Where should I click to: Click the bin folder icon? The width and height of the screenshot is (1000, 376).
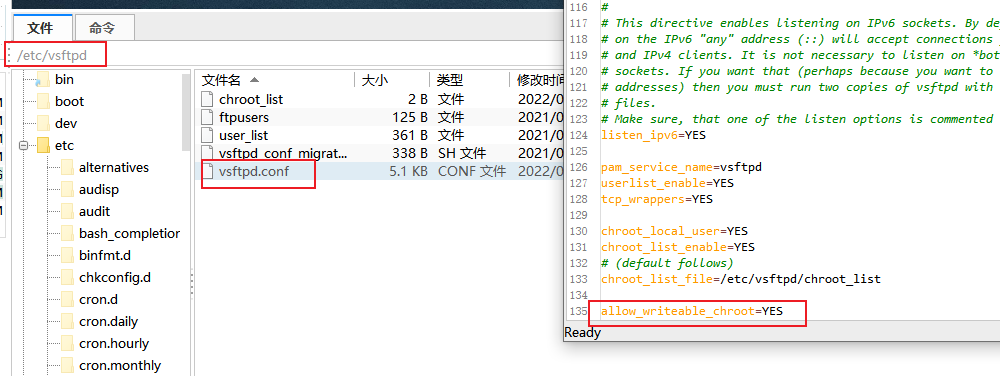pos(43,80)
